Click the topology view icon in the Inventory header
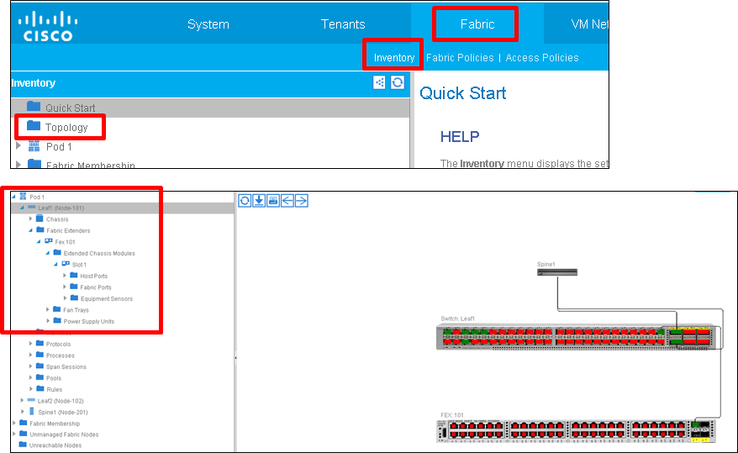 (379, 82)
